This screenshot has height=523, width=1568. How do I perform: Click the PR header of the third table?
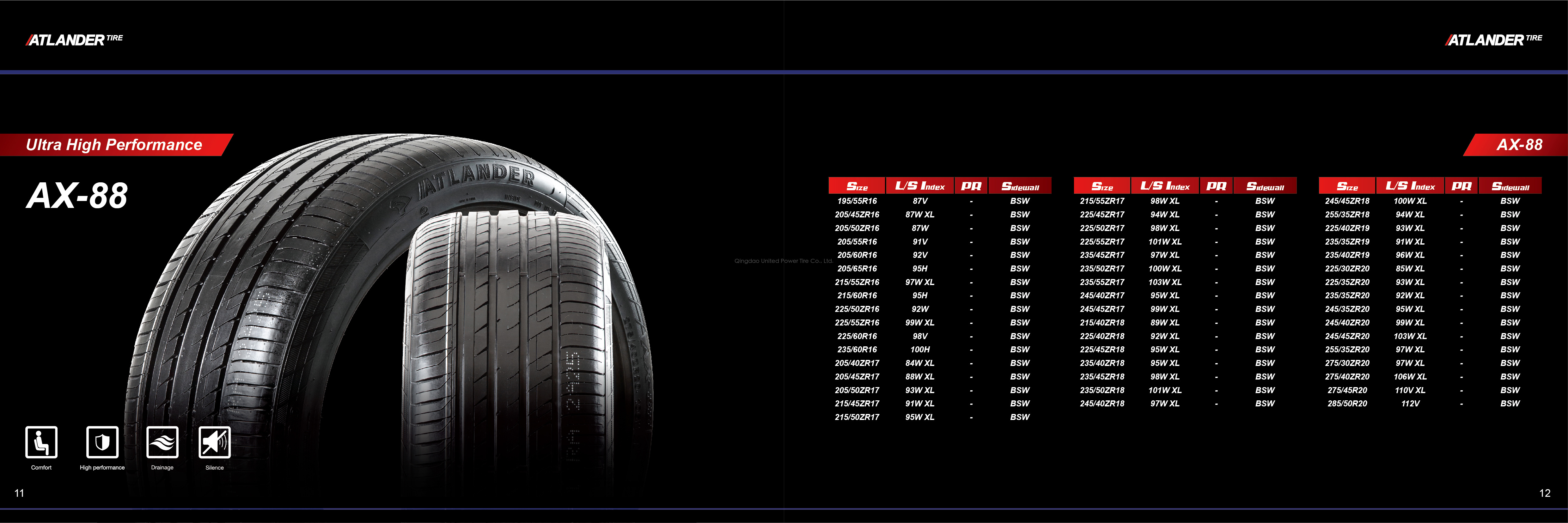click(1461, 186)
